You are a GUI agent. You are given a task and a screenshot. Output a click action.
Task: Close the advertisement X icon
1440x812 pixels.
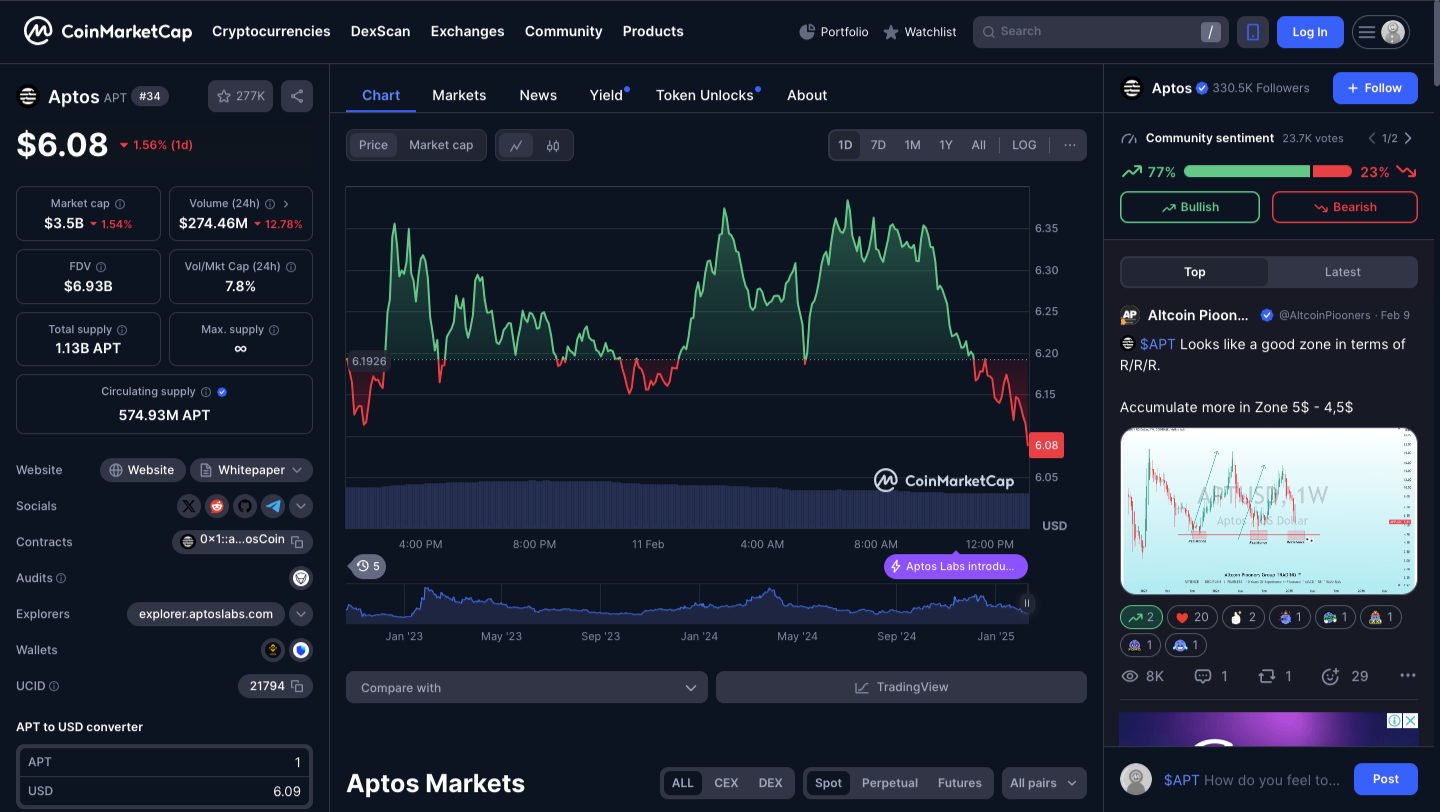coord(1411,720)
